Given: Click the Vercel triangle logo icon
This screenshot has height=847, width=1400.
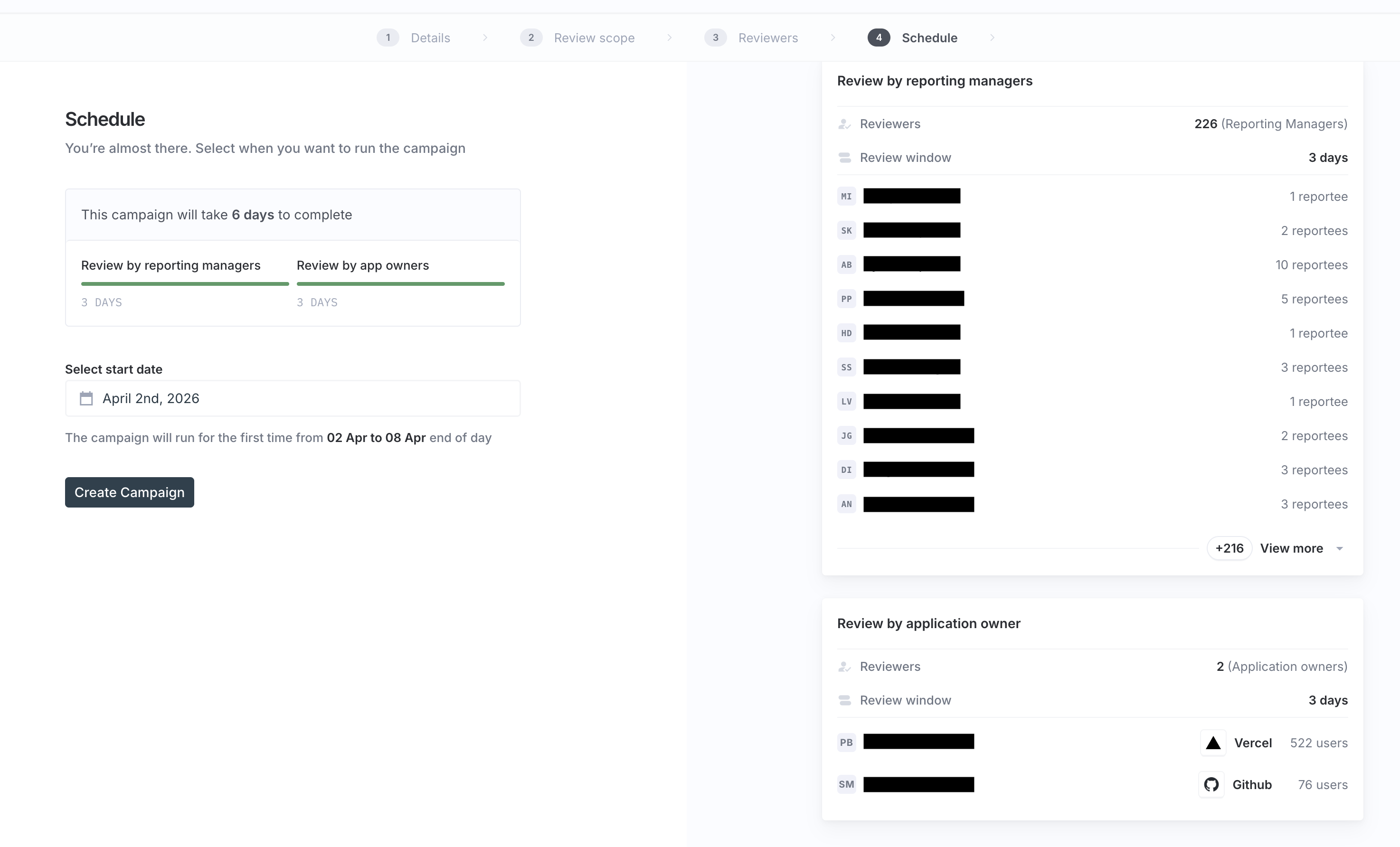Looking at the screenshot, I should (x=1213, y=743).
